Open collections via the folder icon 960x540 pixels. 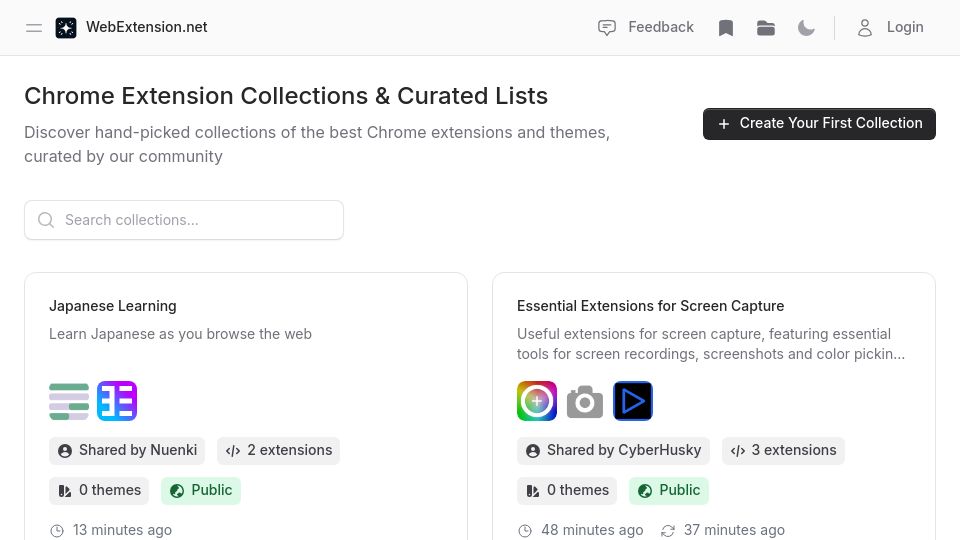tap(766, 28)
